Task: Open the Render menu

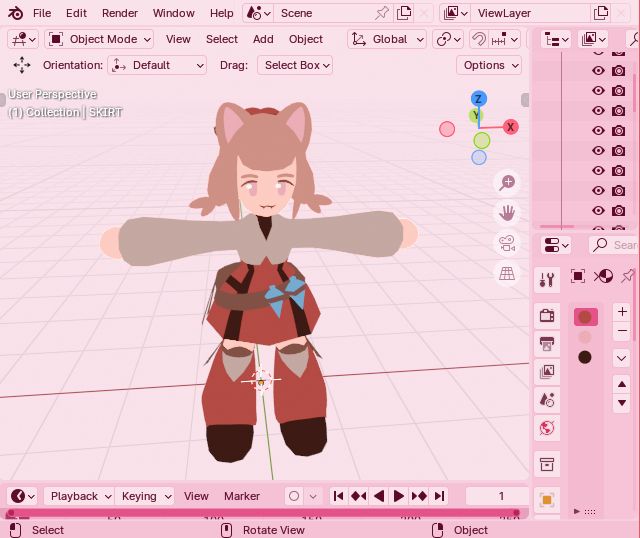Action: pos(120,13)
